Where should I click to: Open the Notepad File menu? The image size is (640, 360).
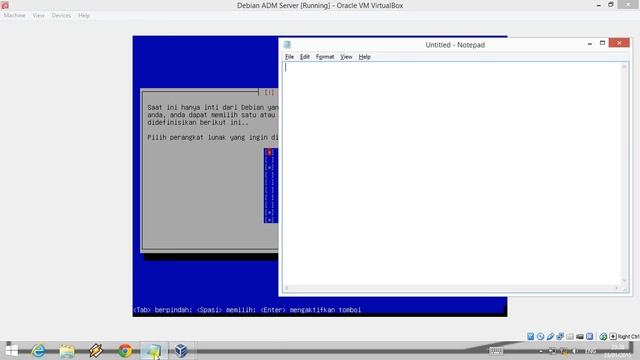point(289,57)
